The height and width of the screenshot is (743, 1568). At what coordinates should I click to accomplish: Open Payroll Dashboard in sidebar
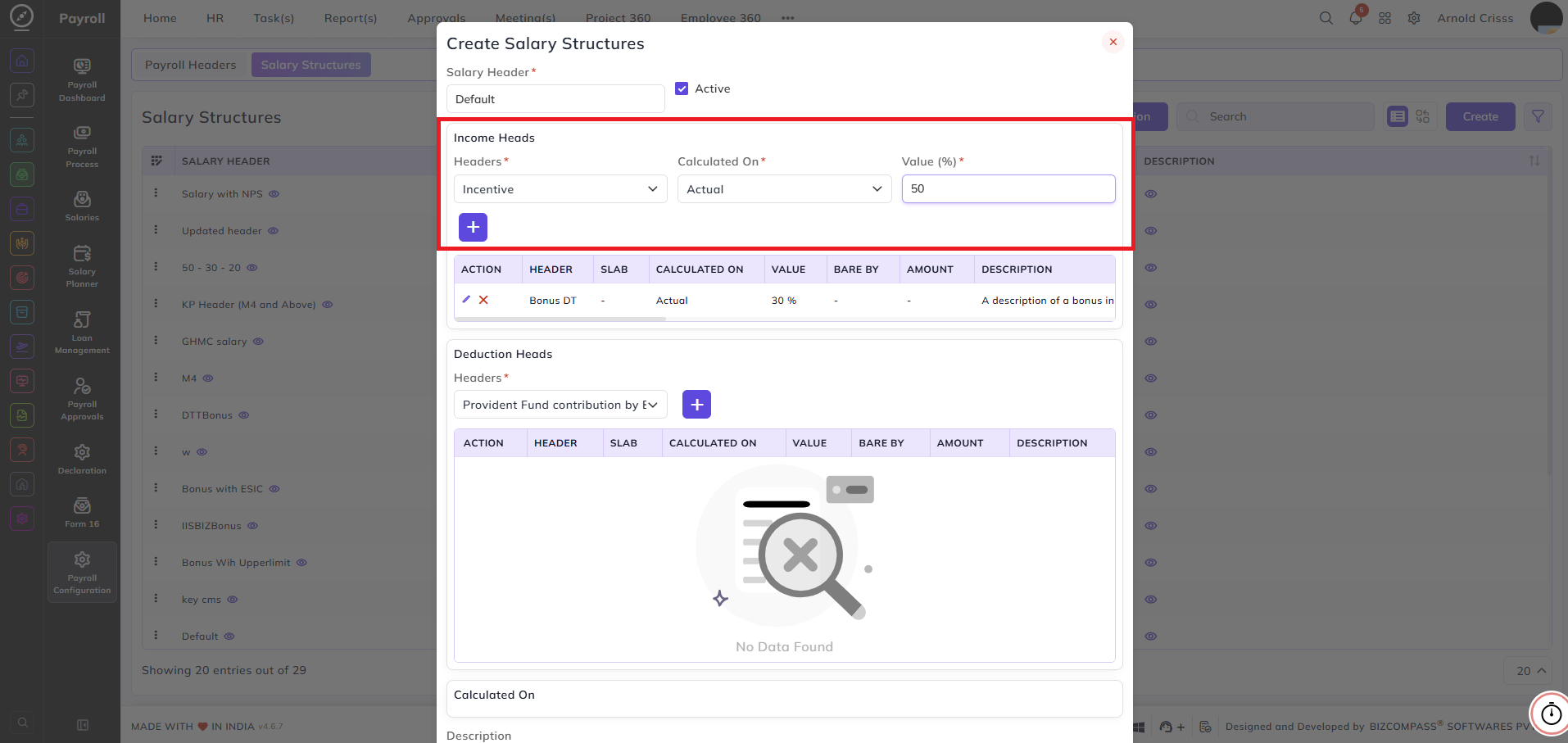click(82, 79)
